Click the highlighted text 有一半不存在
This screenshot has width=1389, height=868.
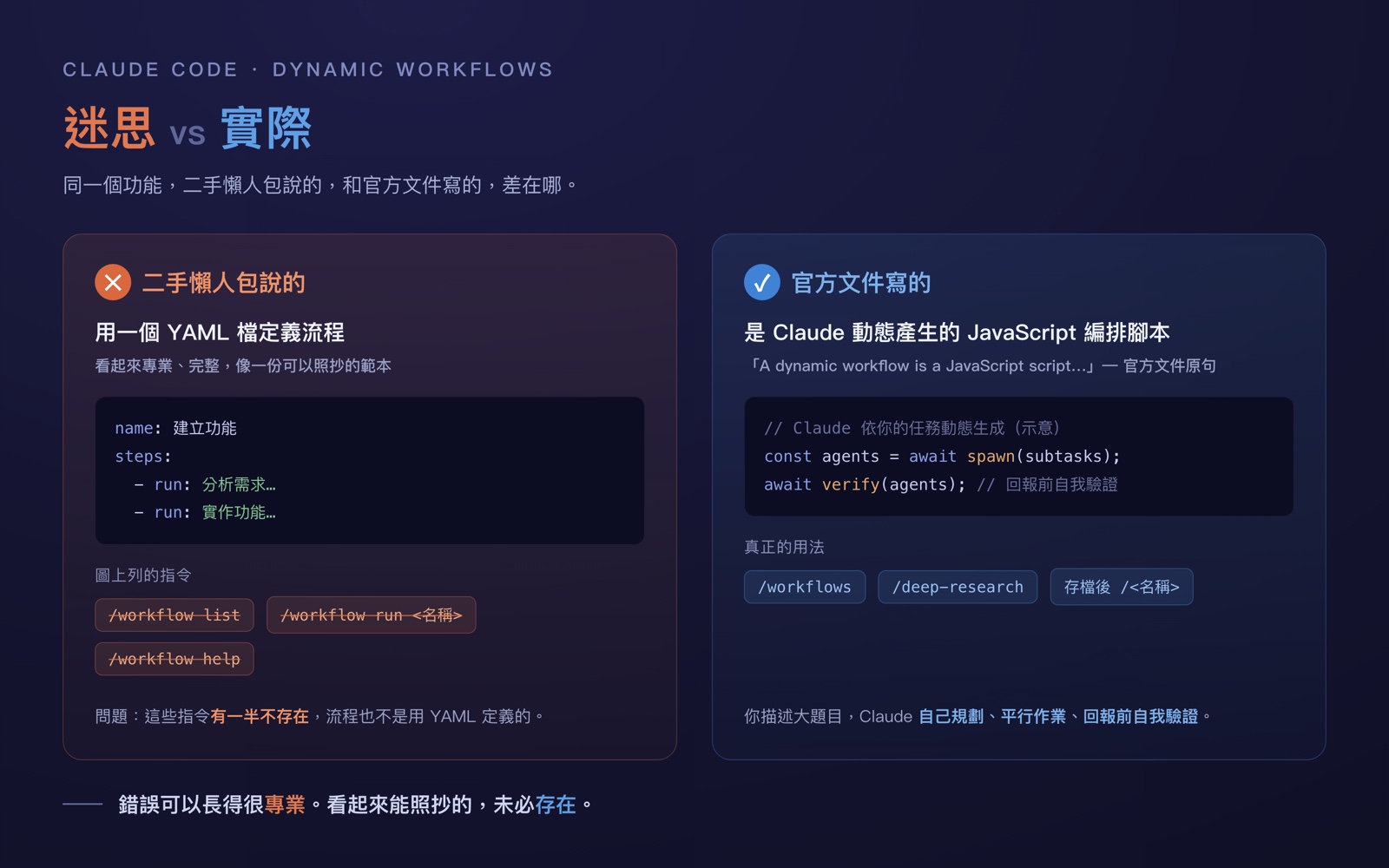[x=260, y=716]
